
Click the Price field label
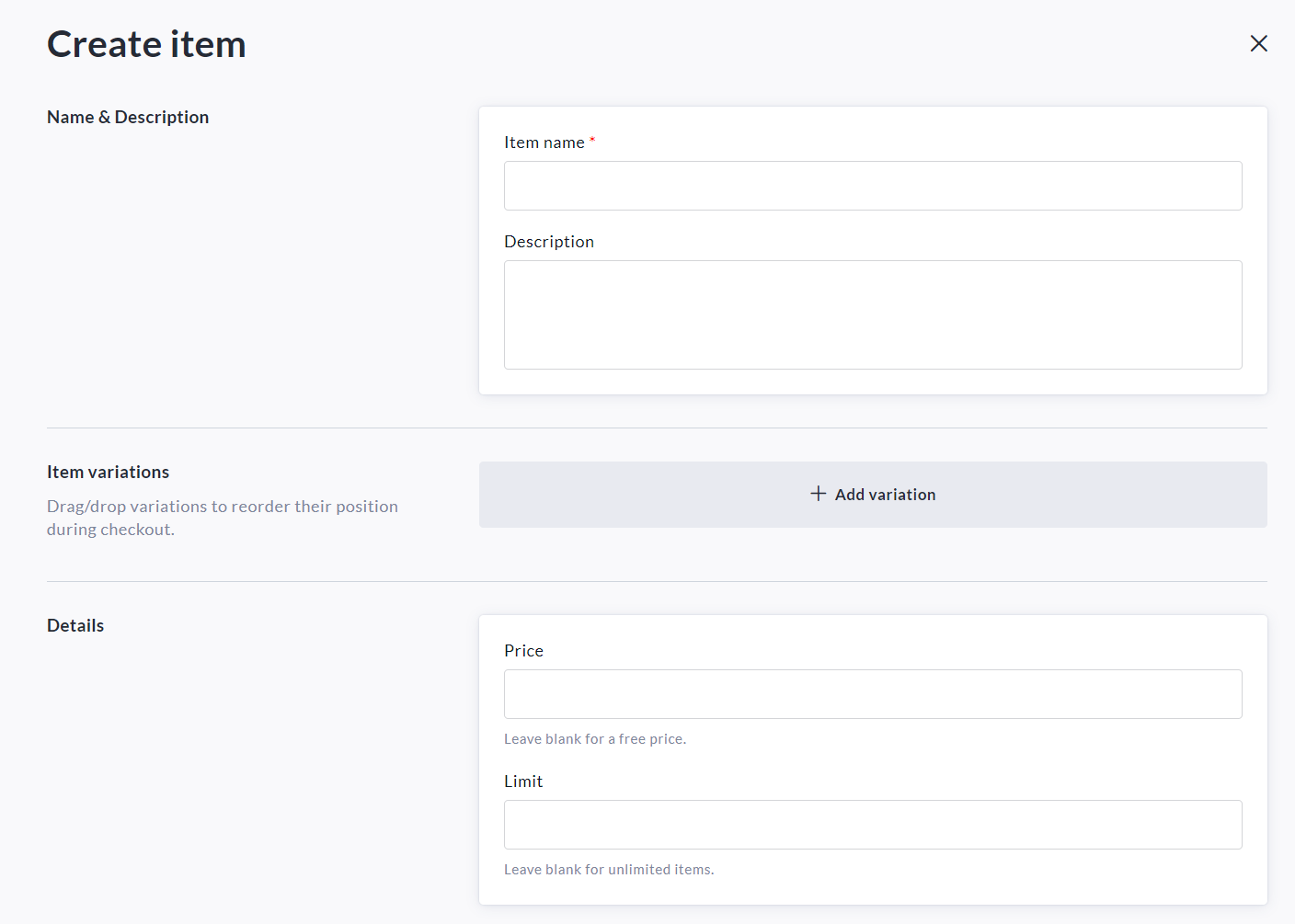[x=523, y=651]
